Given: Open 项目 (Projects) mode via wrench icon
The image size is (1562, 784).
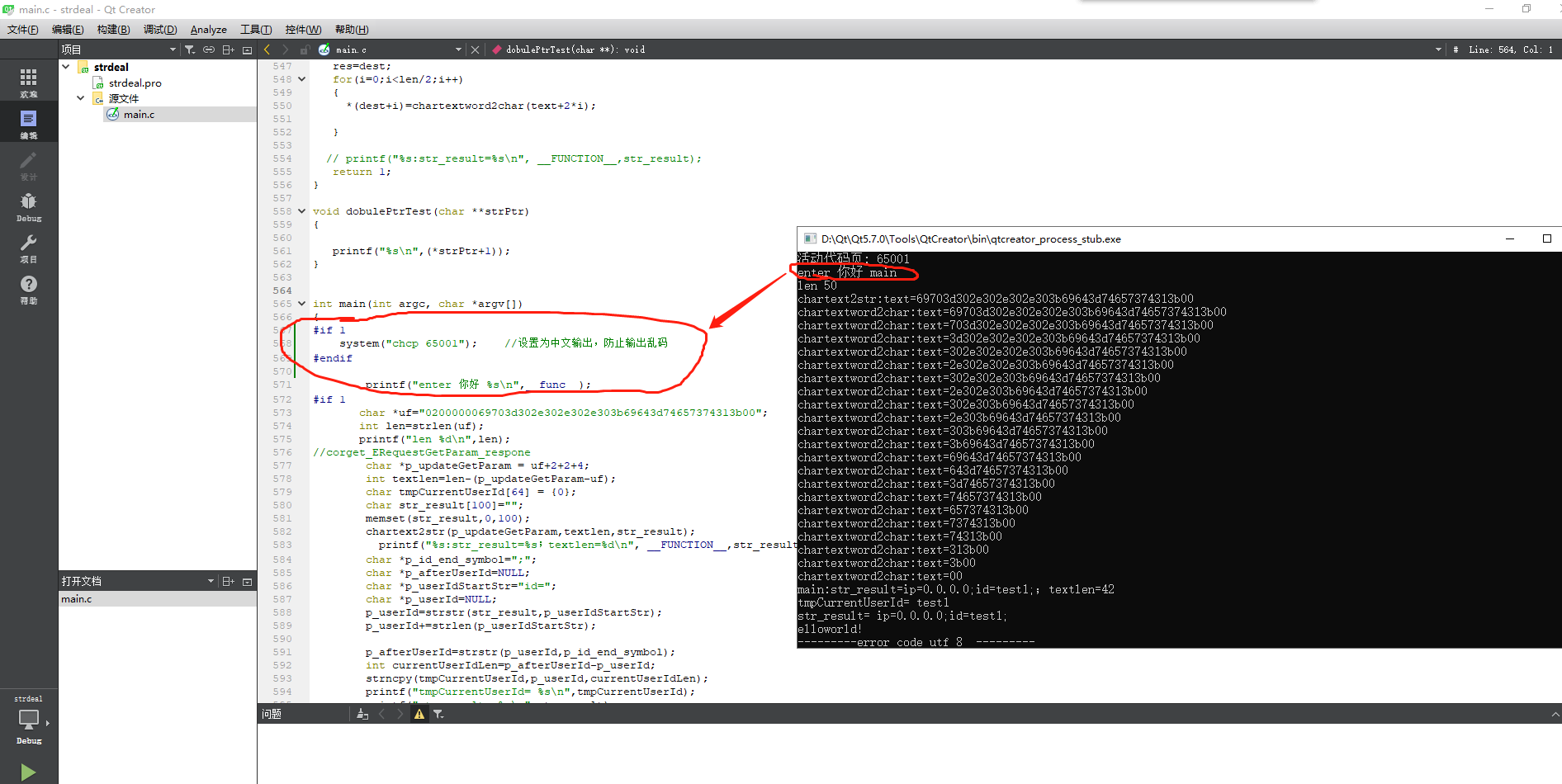Looking at the screenshot, I should 29,248.
